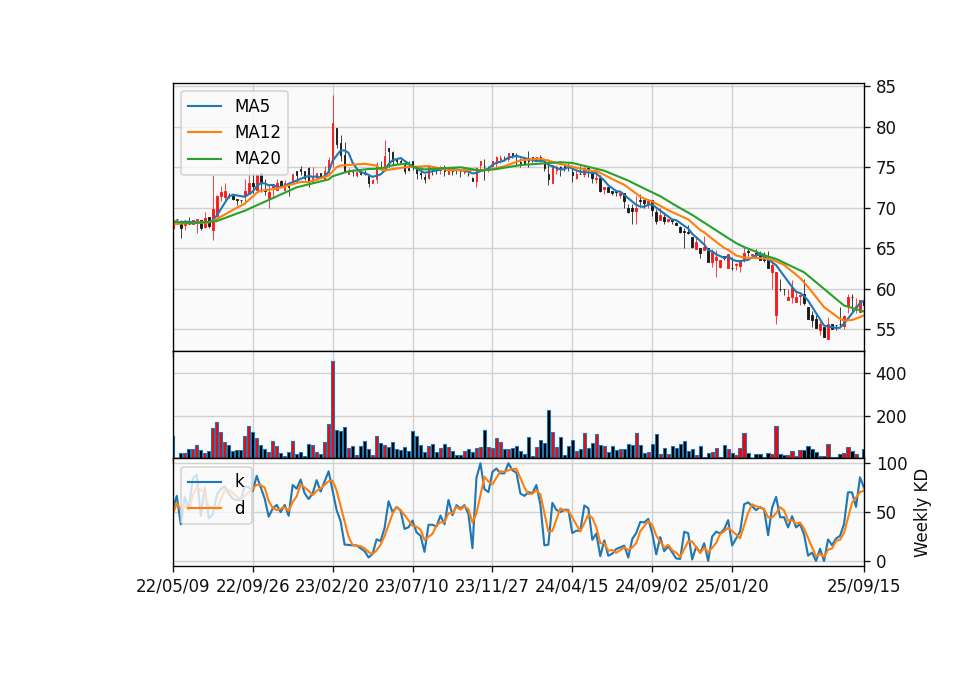Click the 22/05/09 date tick label
Image resolution: width=960 pixels, height=690 pixels.
point(173,586)
